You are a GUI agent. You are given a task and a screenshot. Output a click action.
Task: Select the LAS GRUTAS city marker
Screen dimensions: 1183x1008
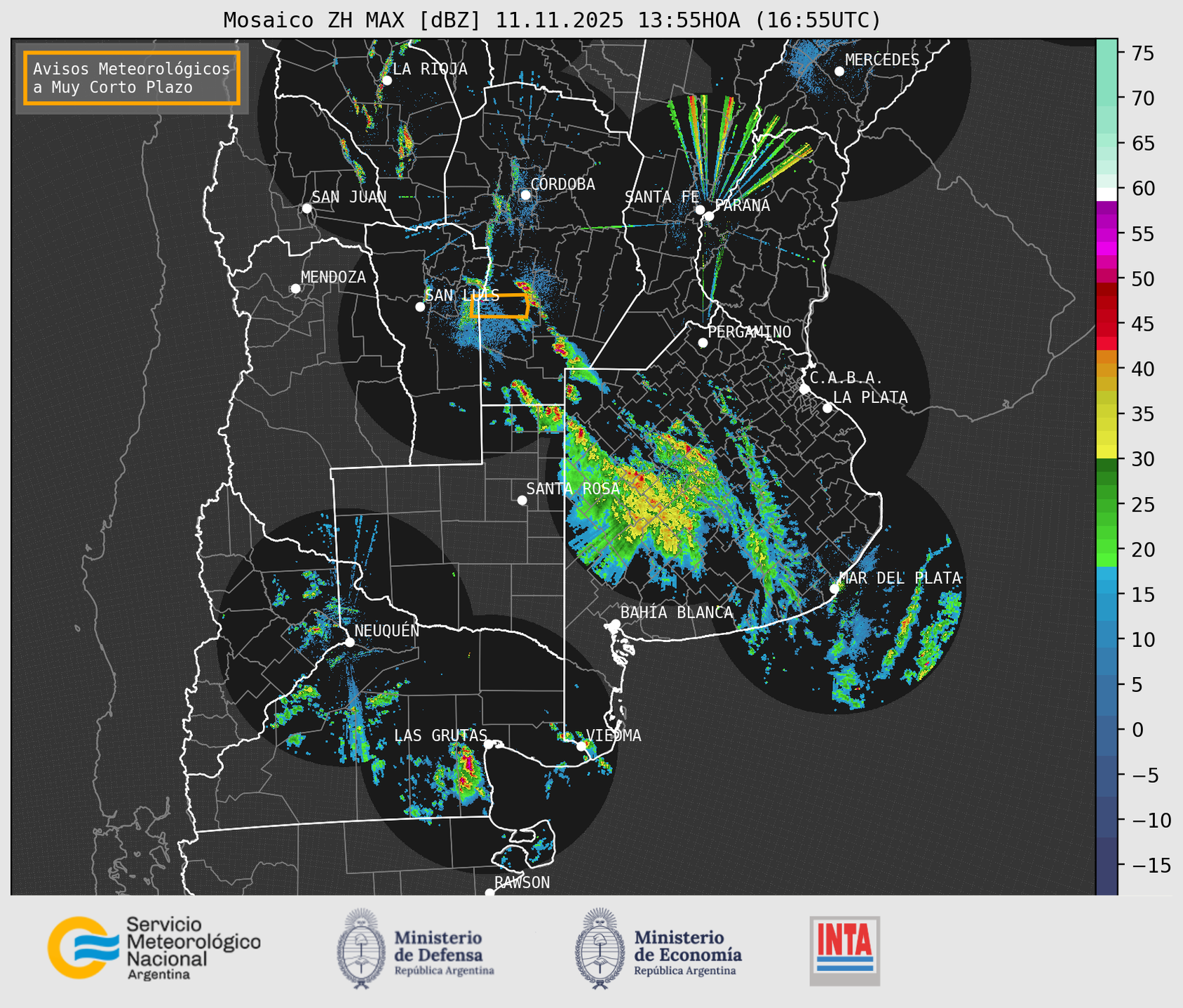point(489,744)
